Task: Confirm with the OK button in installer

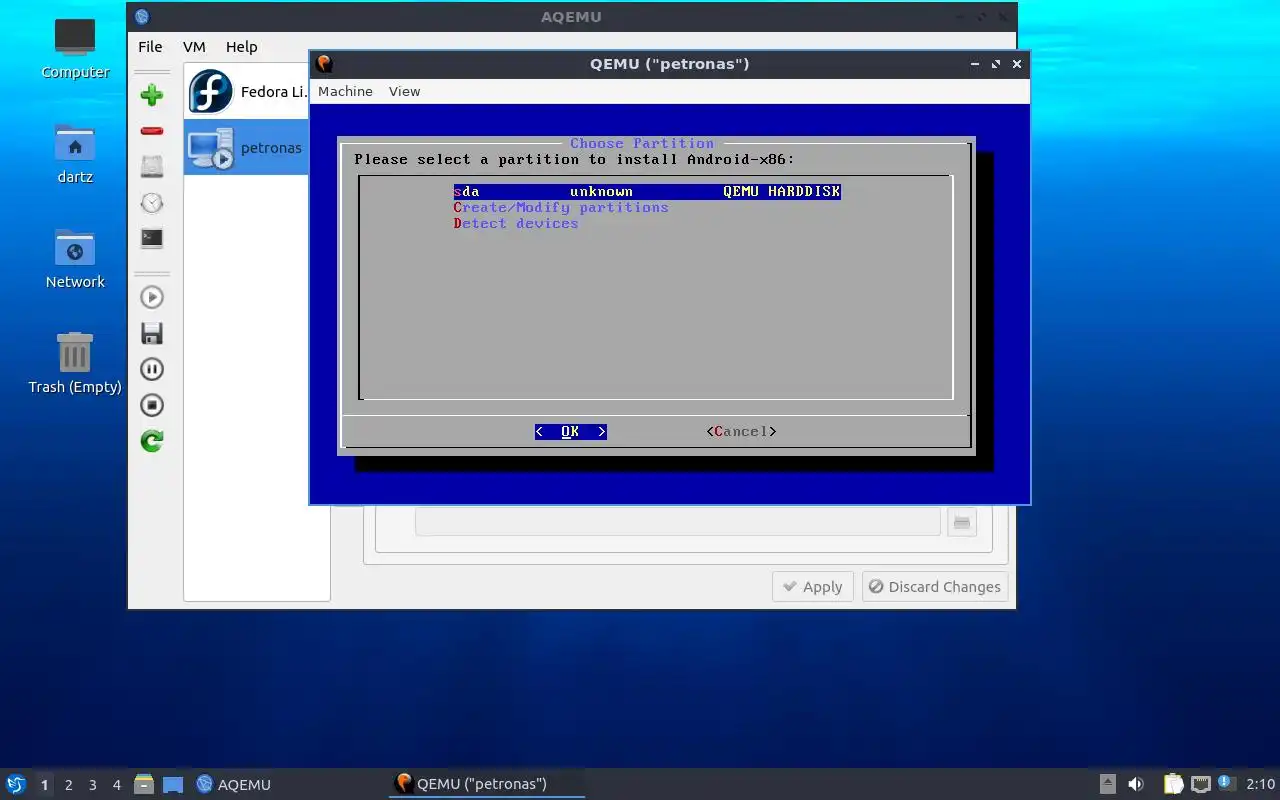Action: 570,431
